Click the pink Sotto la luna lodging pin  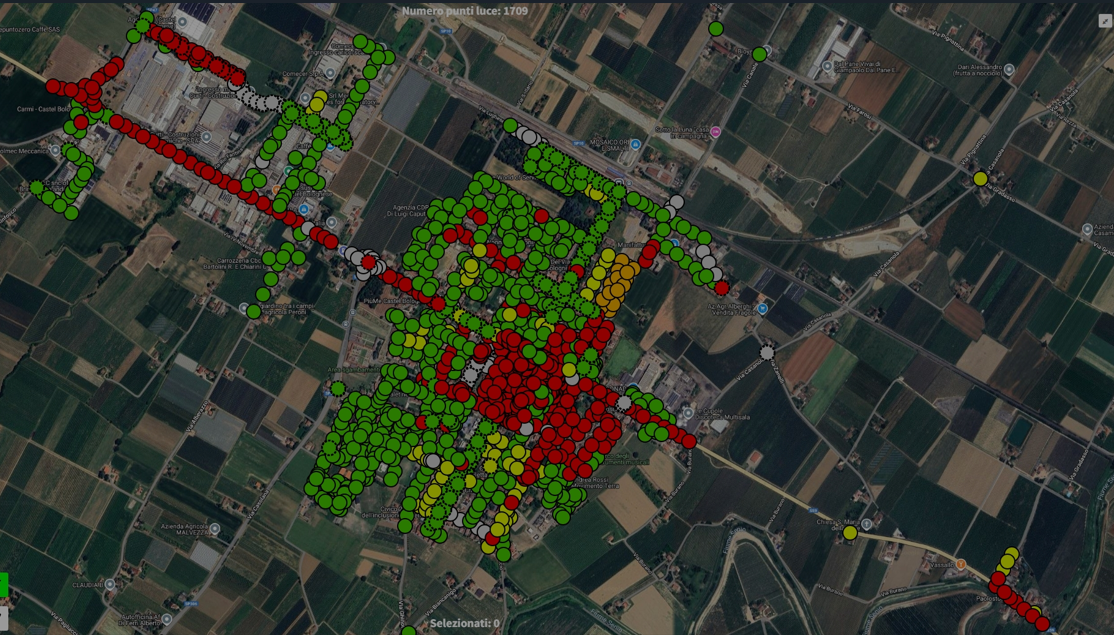[716, 132]
